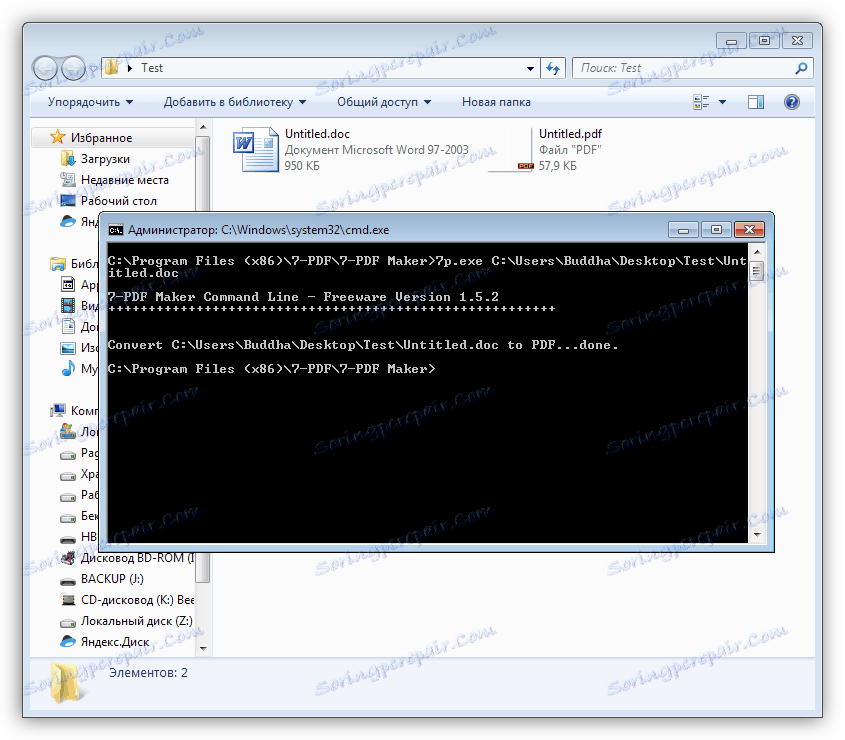Image resolution: width=845 pixels, height=740 pixels.
Task: Click the cmd window scroll-up arrow
Action: 757,252
